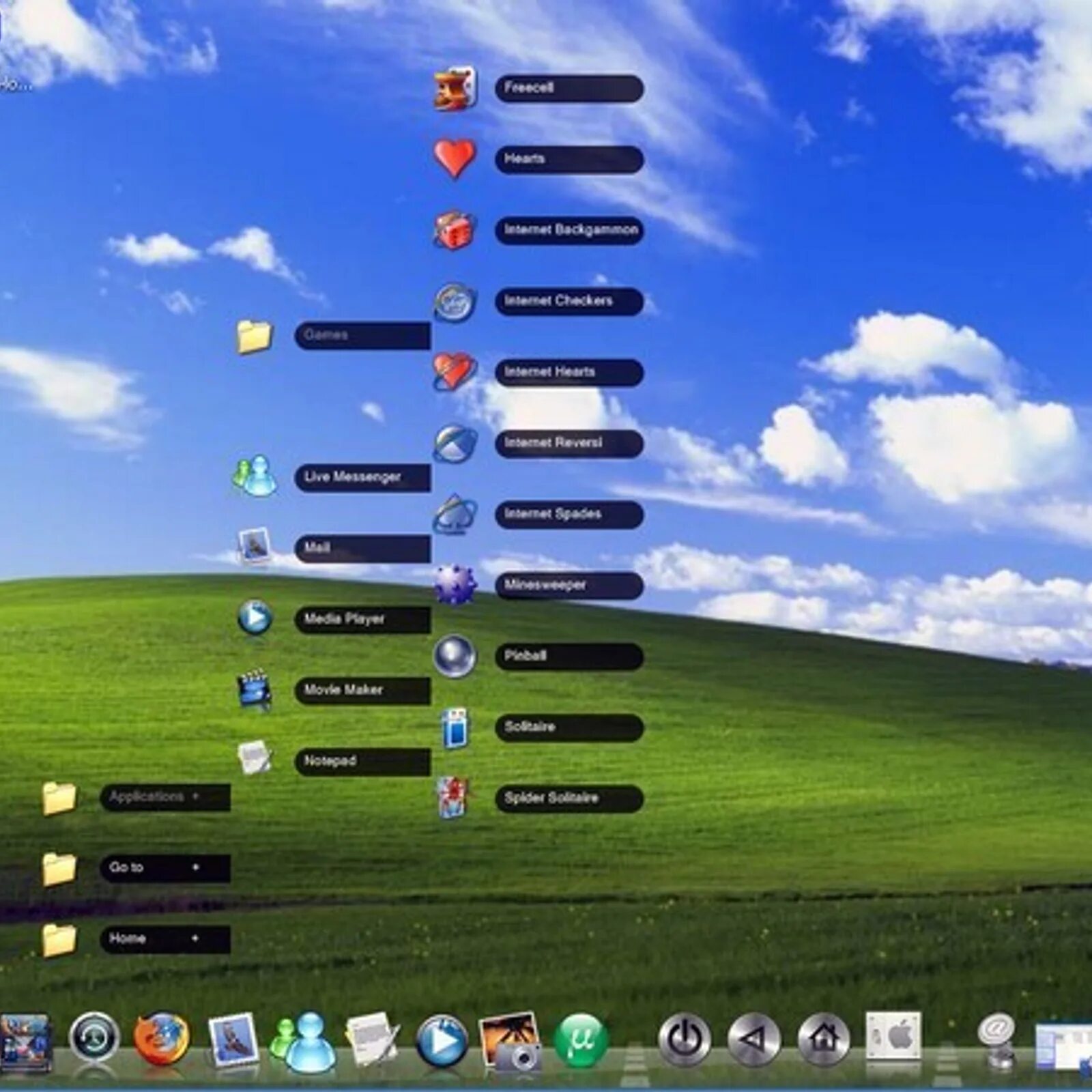Click the Mail stamp icon in menu

pos(255,546)
